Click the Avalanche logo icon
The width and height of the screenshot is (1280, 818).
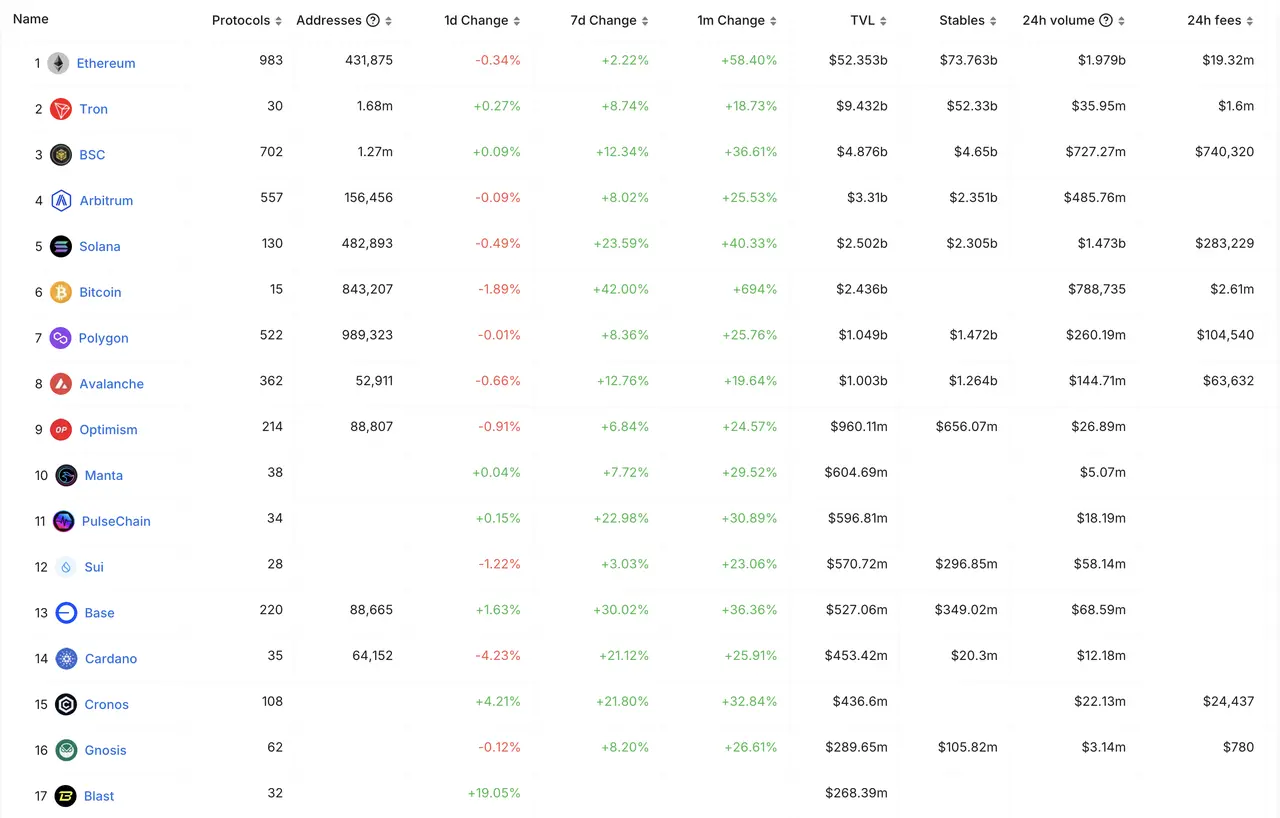point(61,384)
